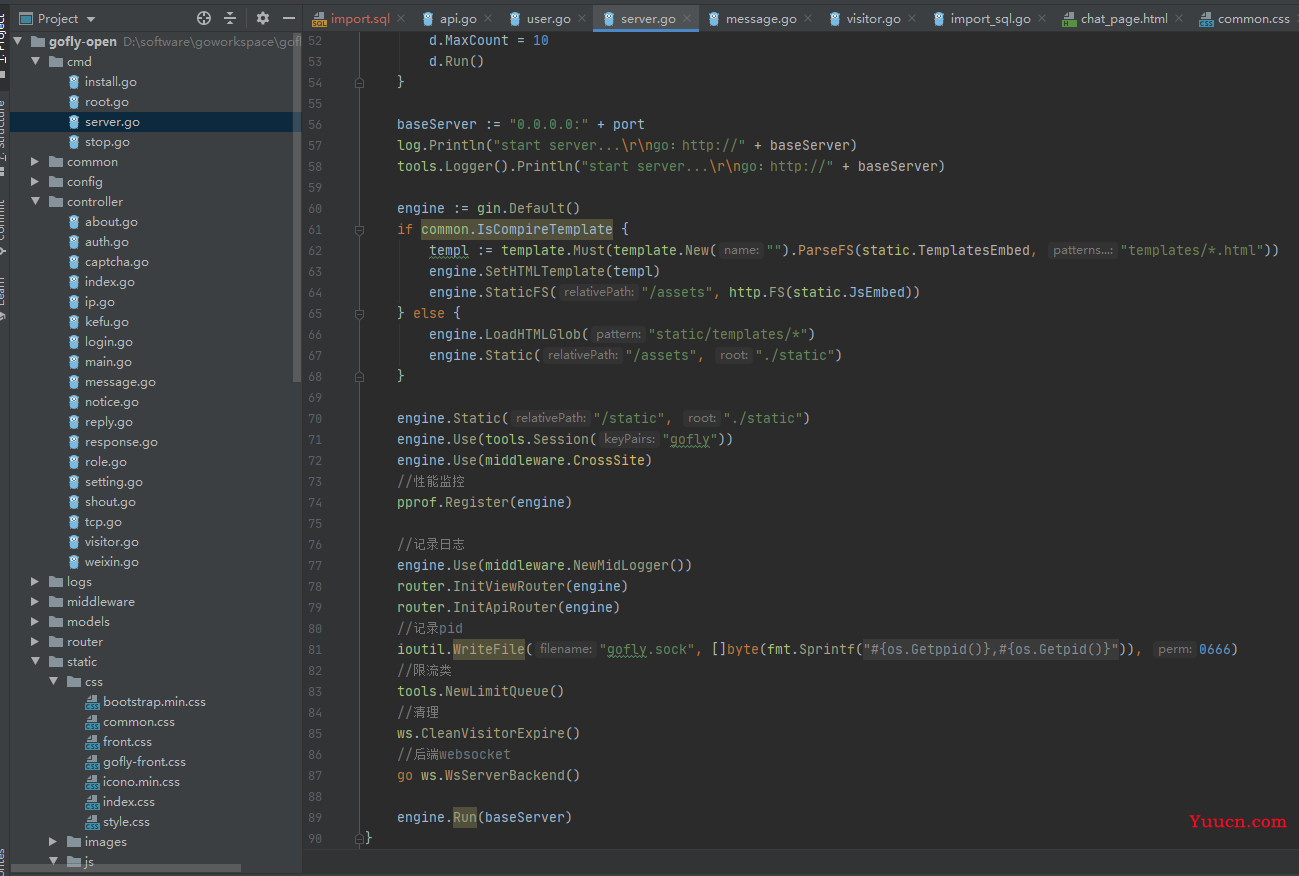Click Go file icon beside install.go
This screenshot has height=876, width=1299.
point(74,82)
